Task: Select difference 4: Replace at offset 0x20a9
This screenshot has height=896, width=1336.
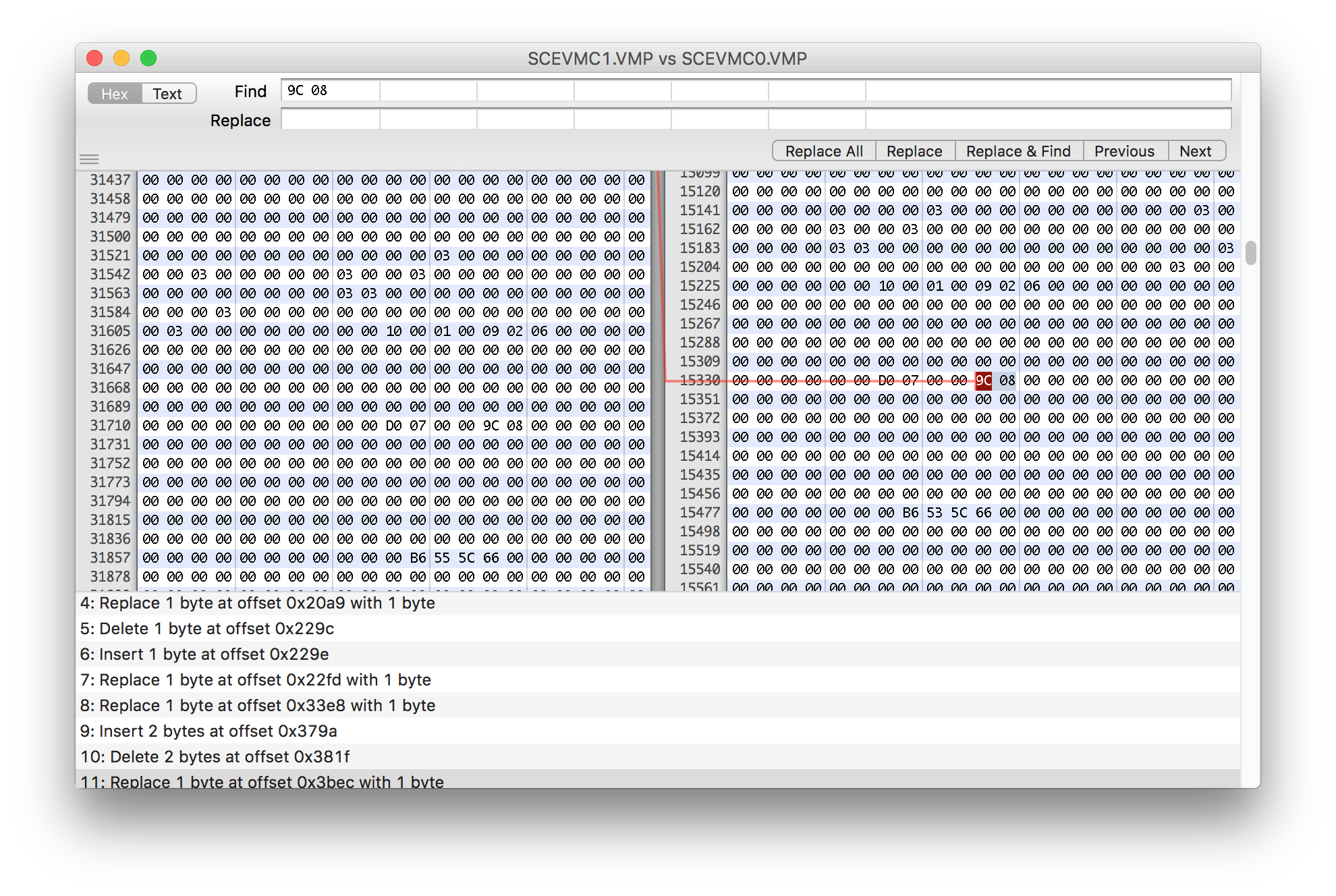Action: click(257, 603)
